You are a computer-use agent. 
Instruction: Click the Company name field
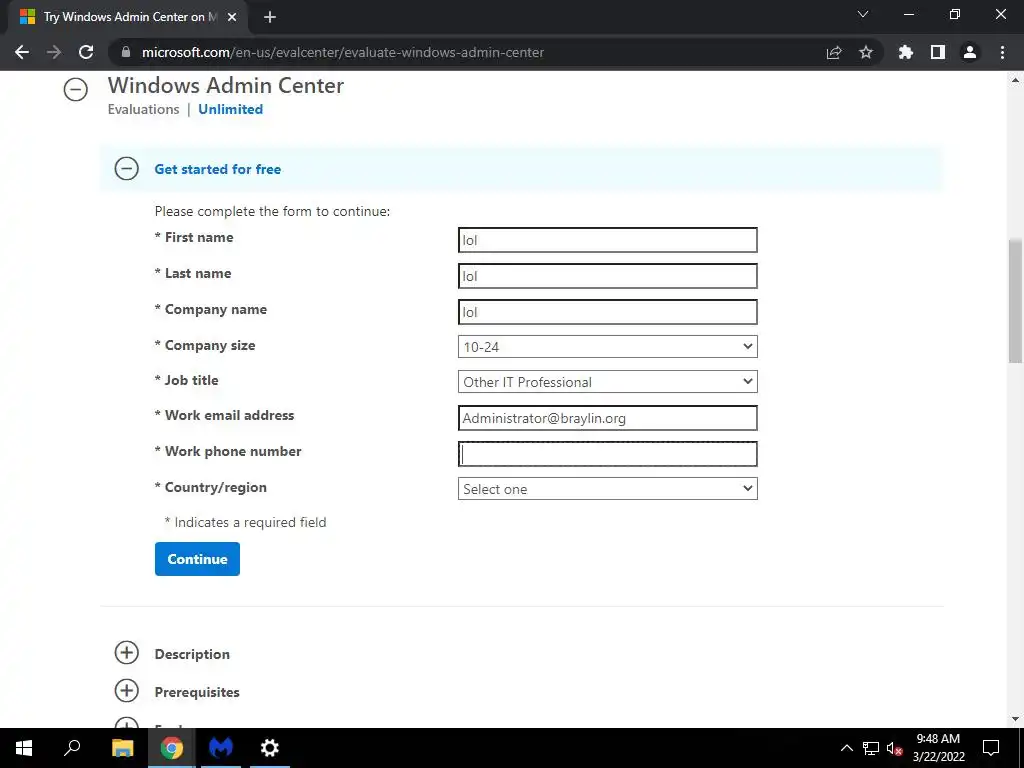point(607,312)
